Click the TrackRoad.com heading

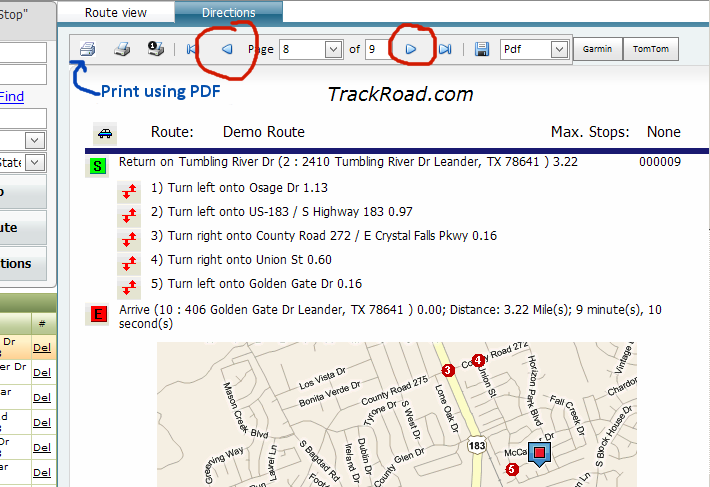[400, 94]
